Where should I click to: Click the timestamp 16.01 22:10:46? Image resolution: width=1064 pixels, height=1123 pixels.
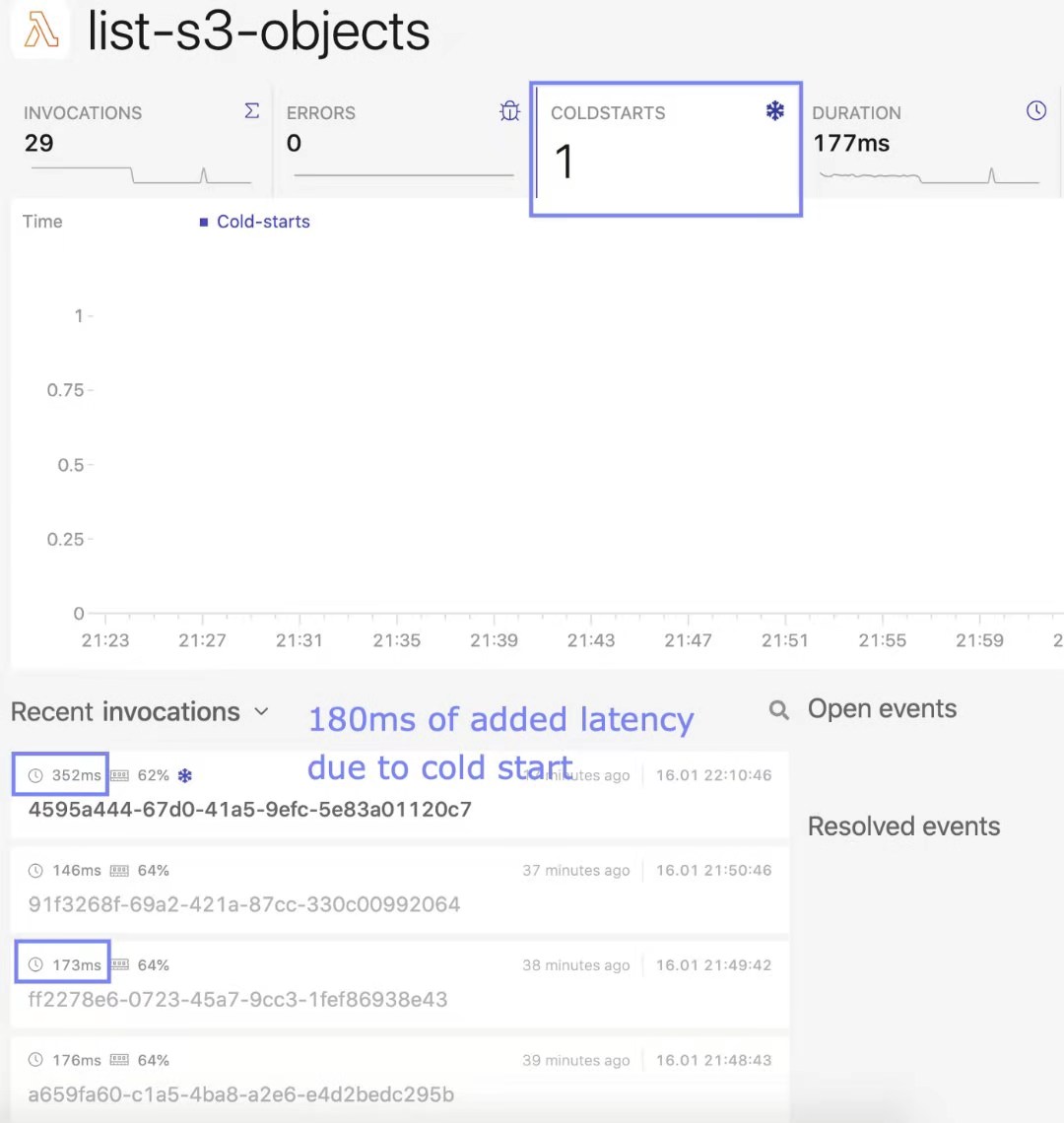pyautogui.click(x=713, y=775)
